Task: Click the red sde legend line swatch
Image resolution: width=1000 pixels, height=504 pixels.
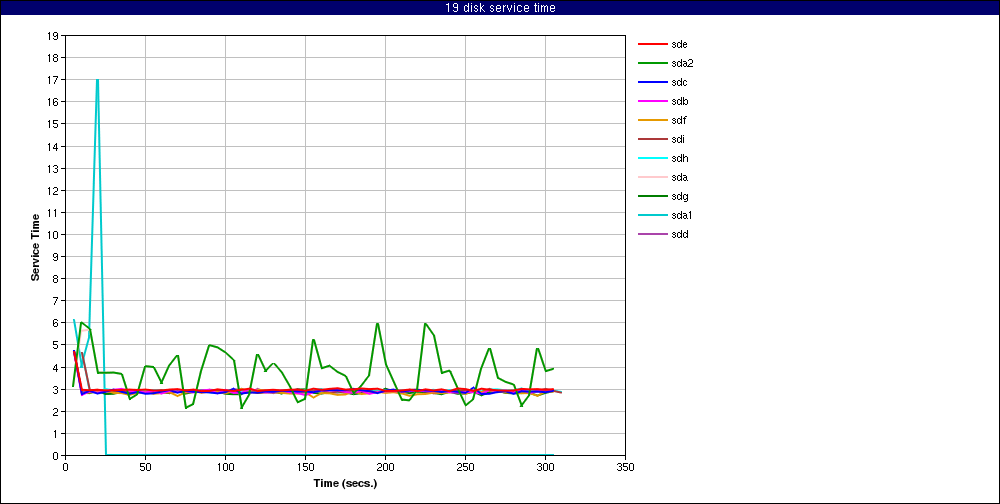Action: 652,45
